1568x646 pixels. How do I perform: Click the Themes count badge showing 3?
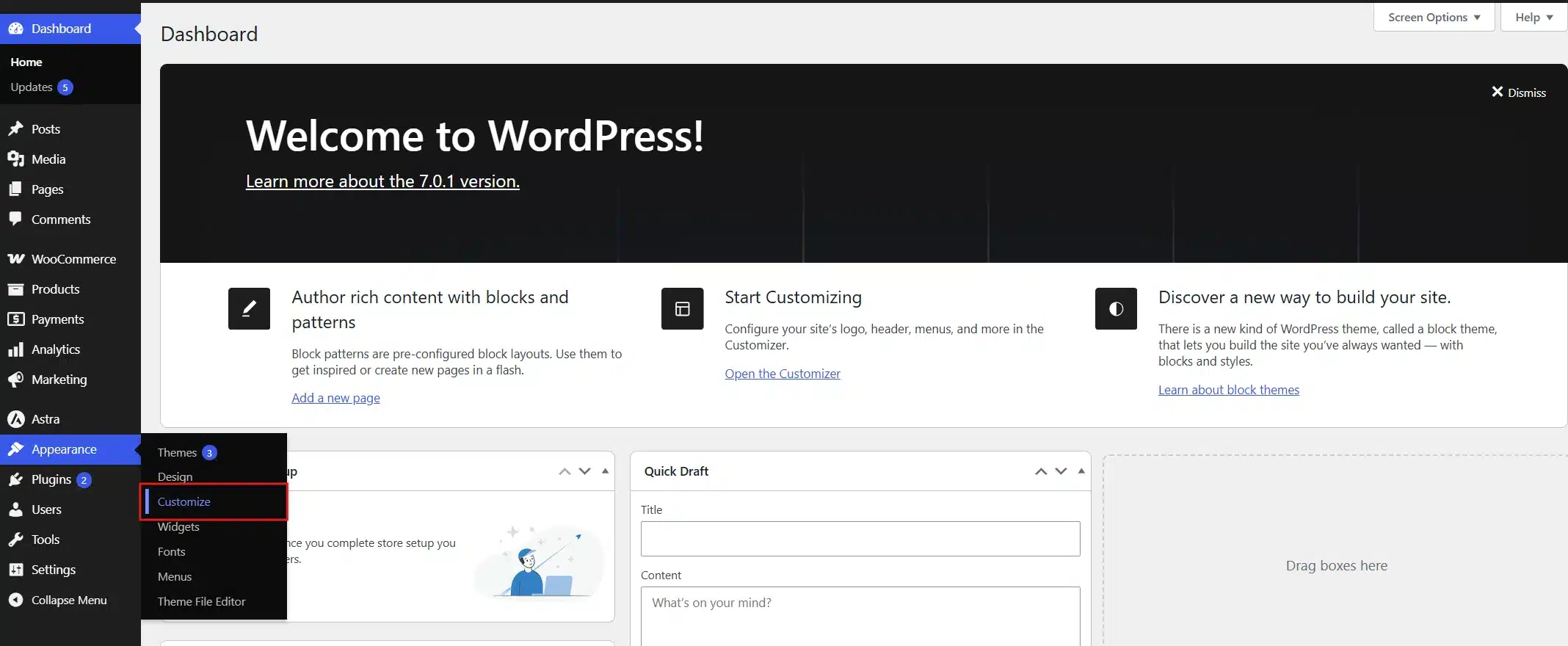[x=209, y=453]
